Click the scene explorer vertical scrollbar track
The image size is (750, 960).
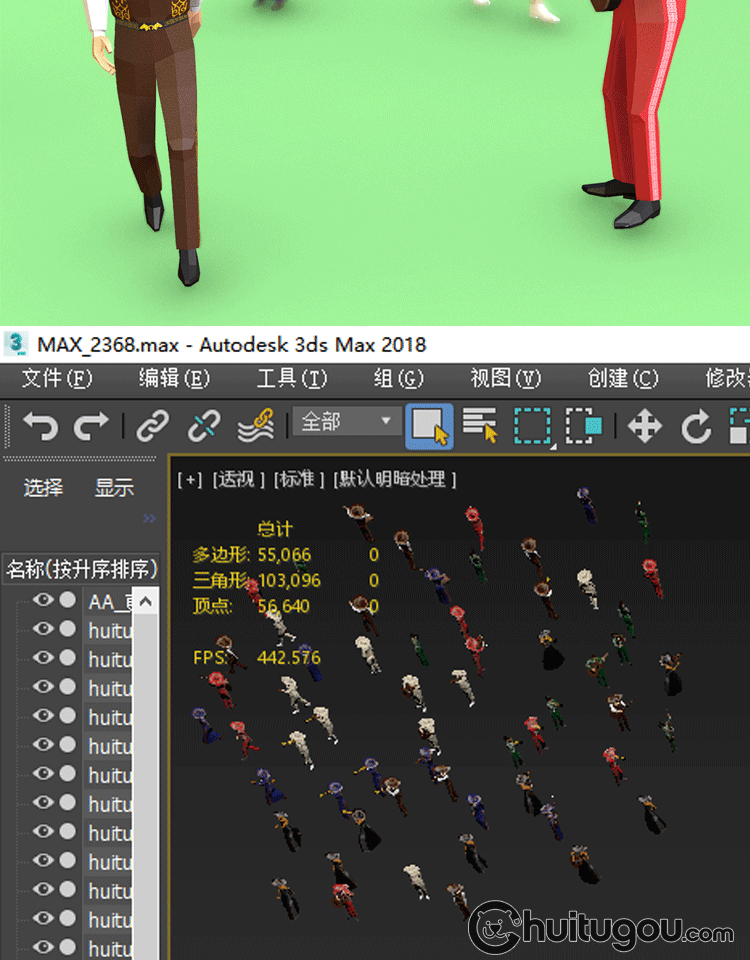point(146,787)
